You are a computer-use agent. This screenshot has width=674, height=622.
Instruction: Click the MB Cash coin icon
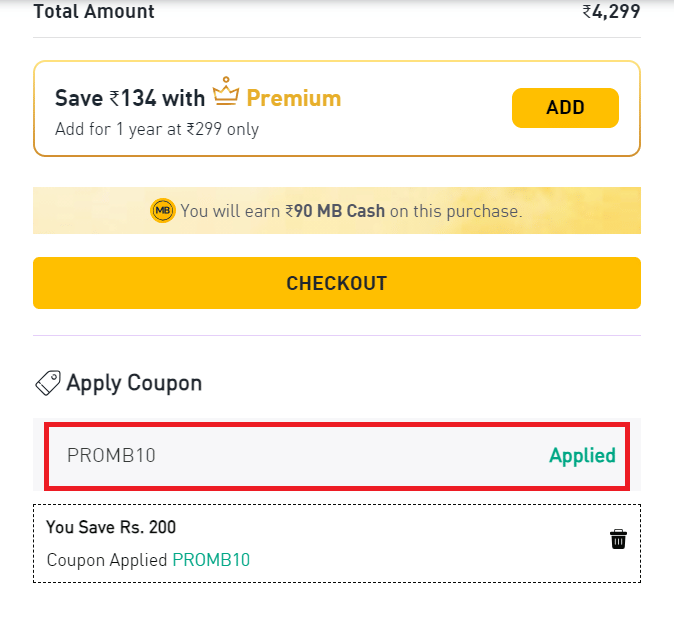coord(162,211)
